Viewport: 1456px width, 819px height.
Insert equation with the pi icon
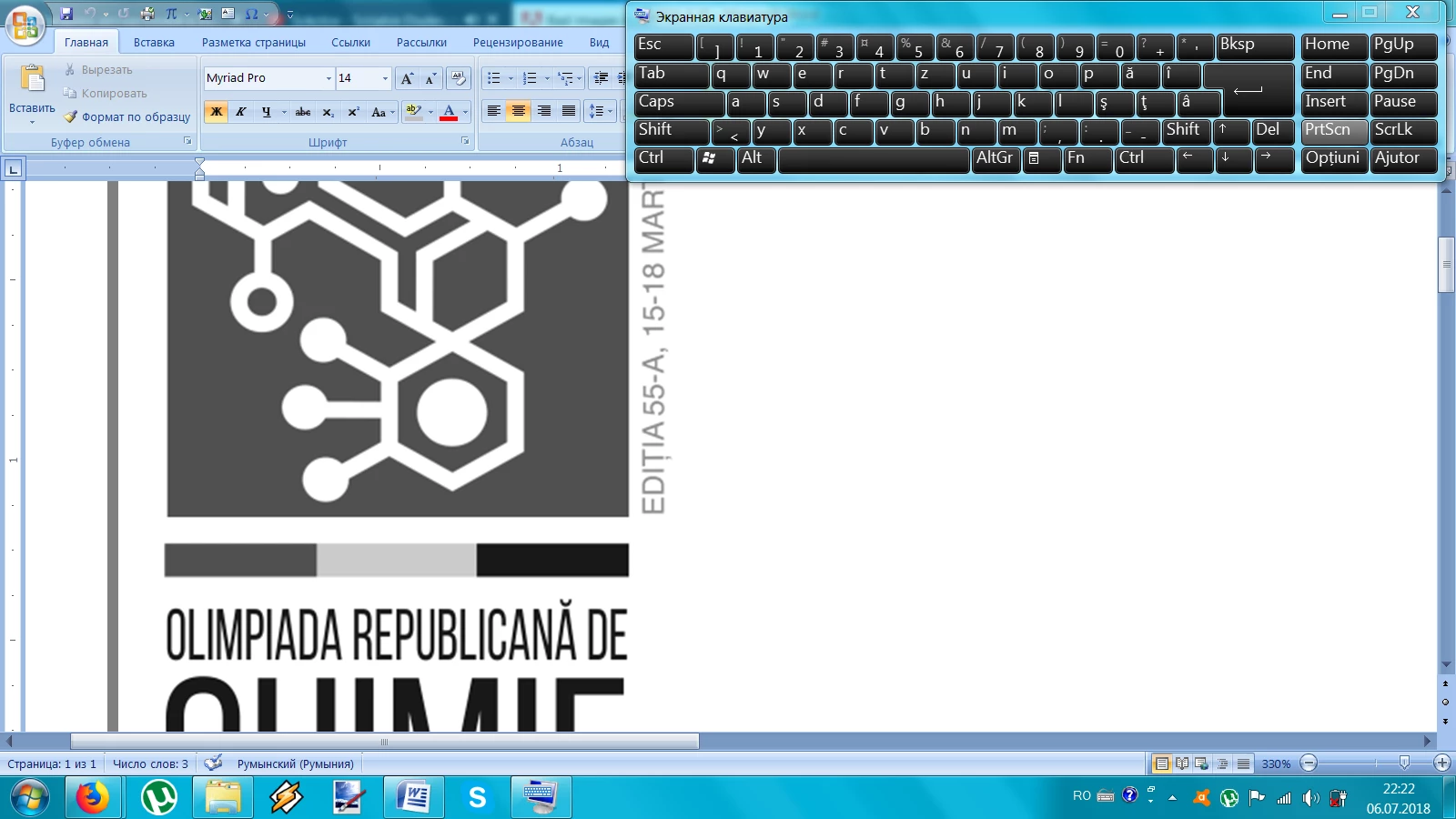tap(171, 14)
